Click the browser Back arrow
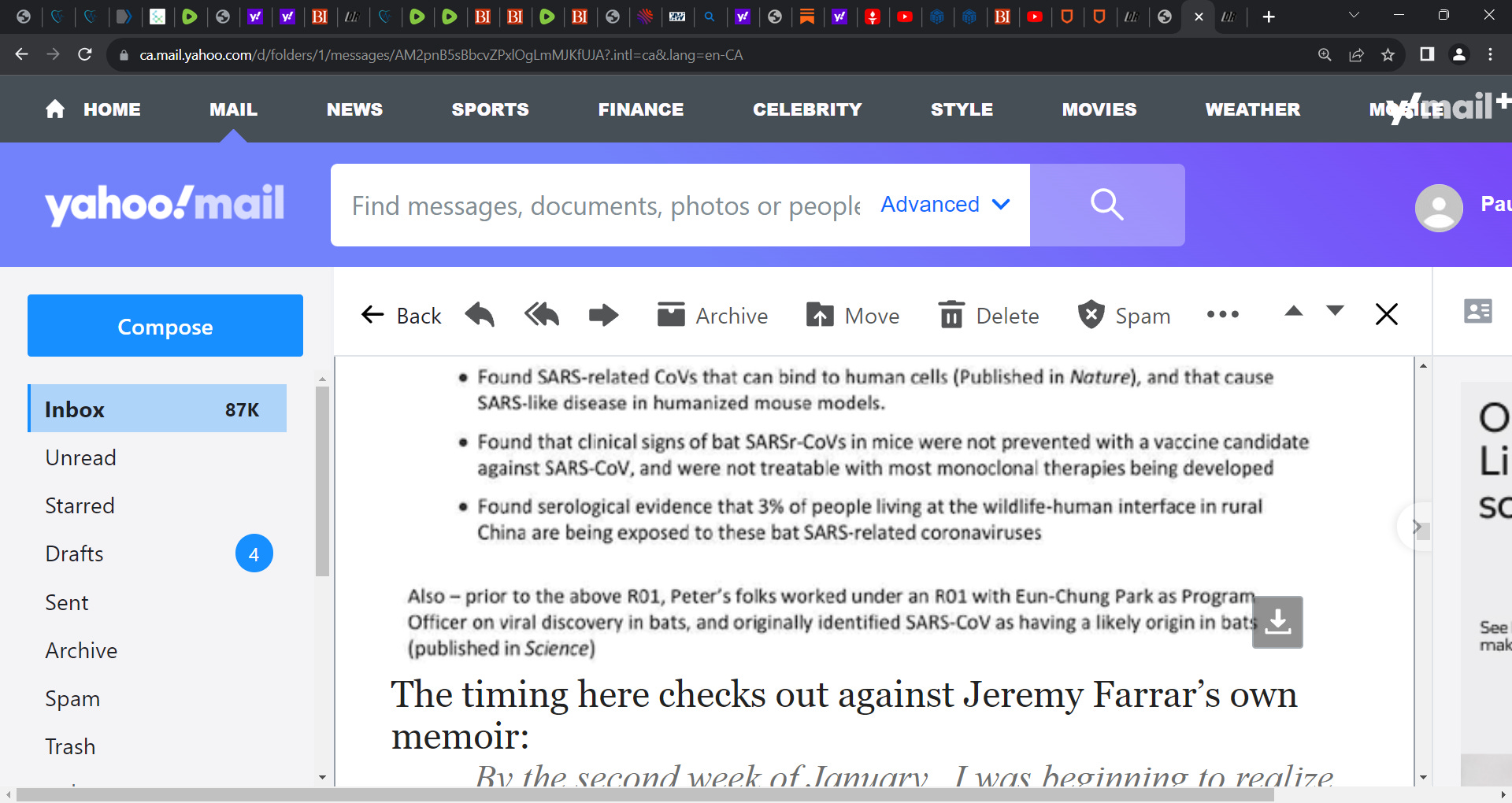This screenshot has width=1512, height=803. 22,54
